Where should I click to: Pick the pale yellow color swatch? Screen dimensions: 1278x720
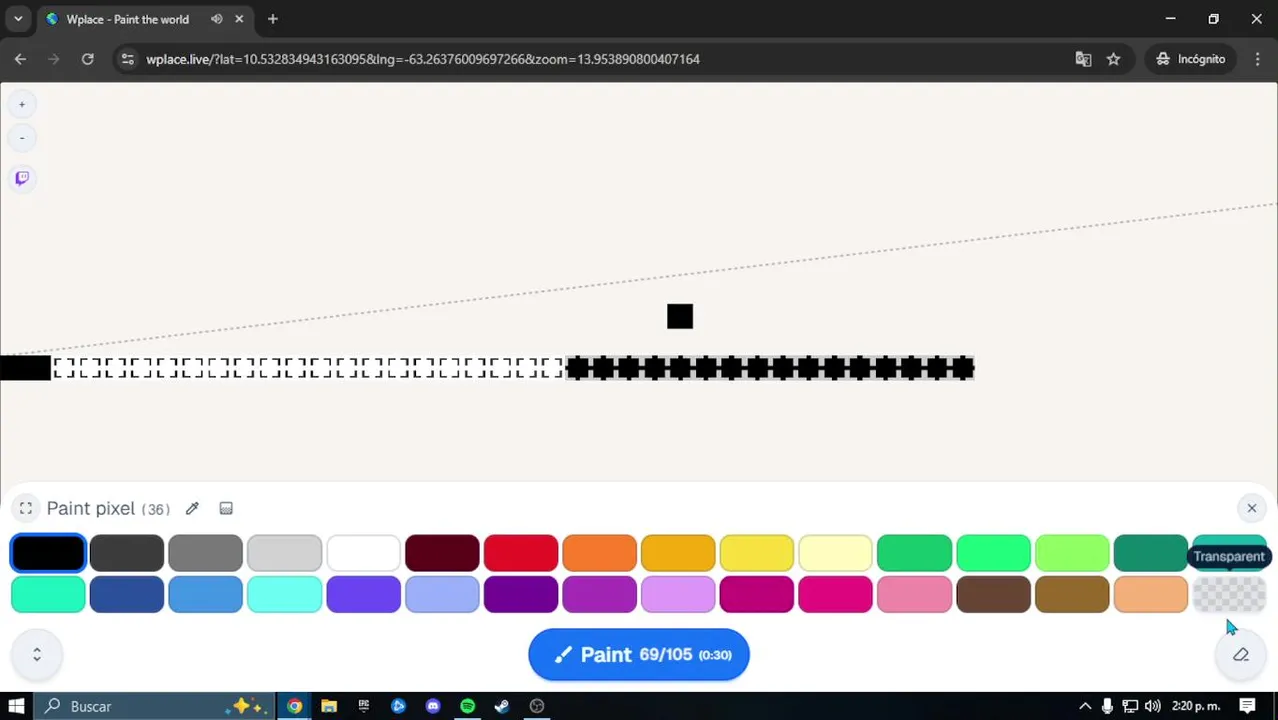click(836, 553)
